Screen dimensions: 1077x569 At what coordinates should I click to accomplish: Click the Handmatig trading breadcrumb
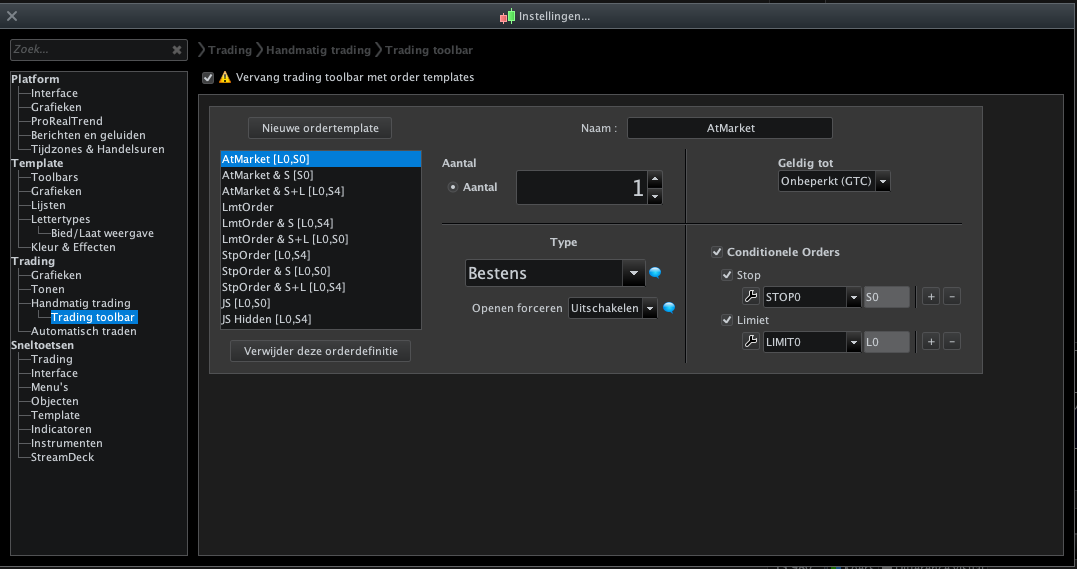coord(319,50)
